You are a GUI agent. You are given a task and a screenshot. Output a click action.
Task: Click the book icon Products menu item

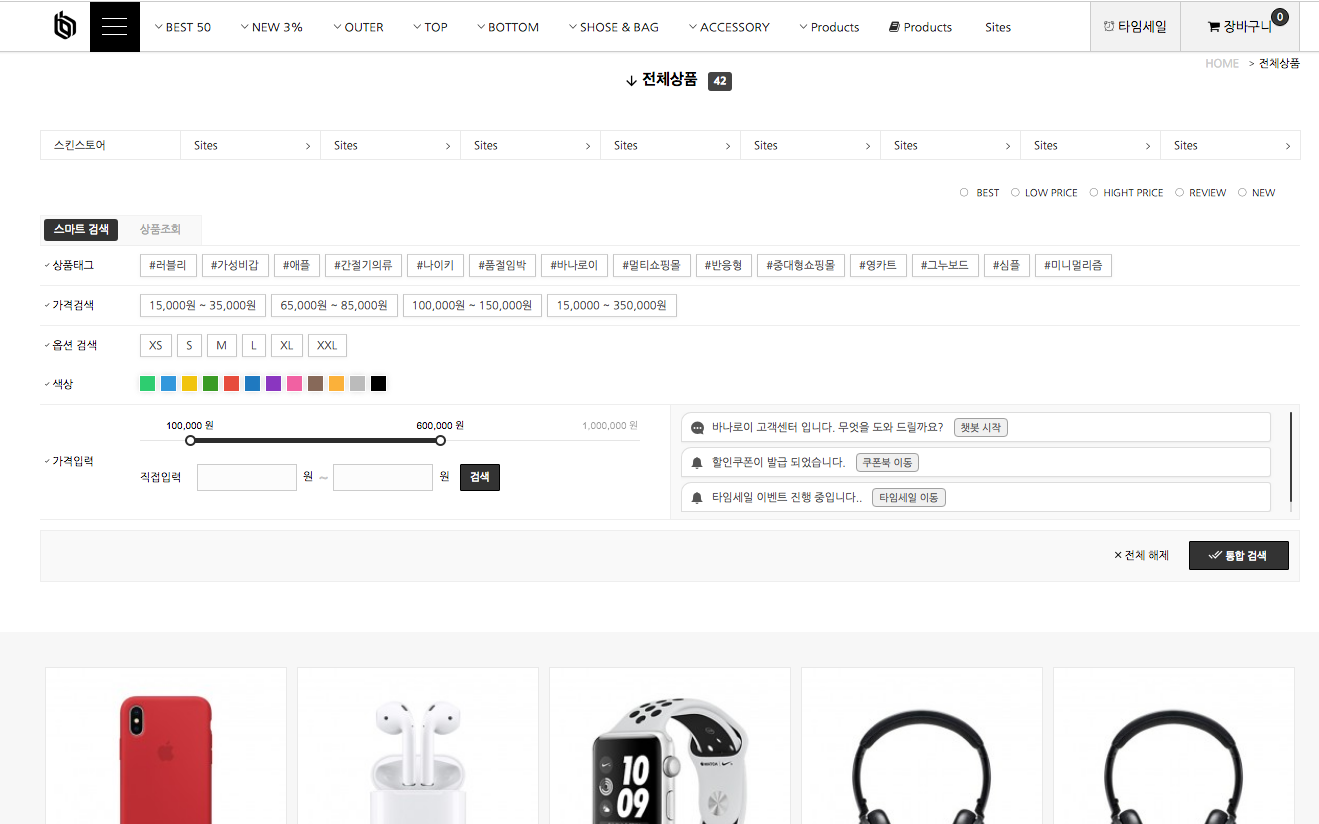(920, 27)
